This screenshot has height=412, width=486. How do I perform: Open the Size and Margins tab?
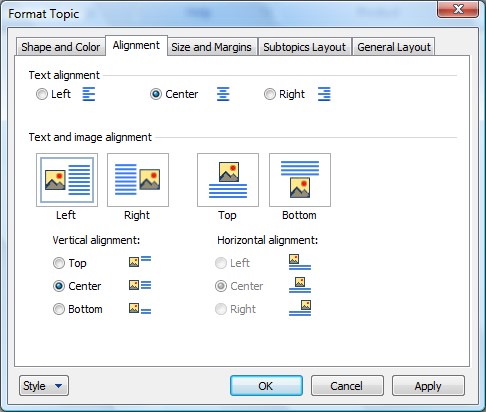click(211, 47)
